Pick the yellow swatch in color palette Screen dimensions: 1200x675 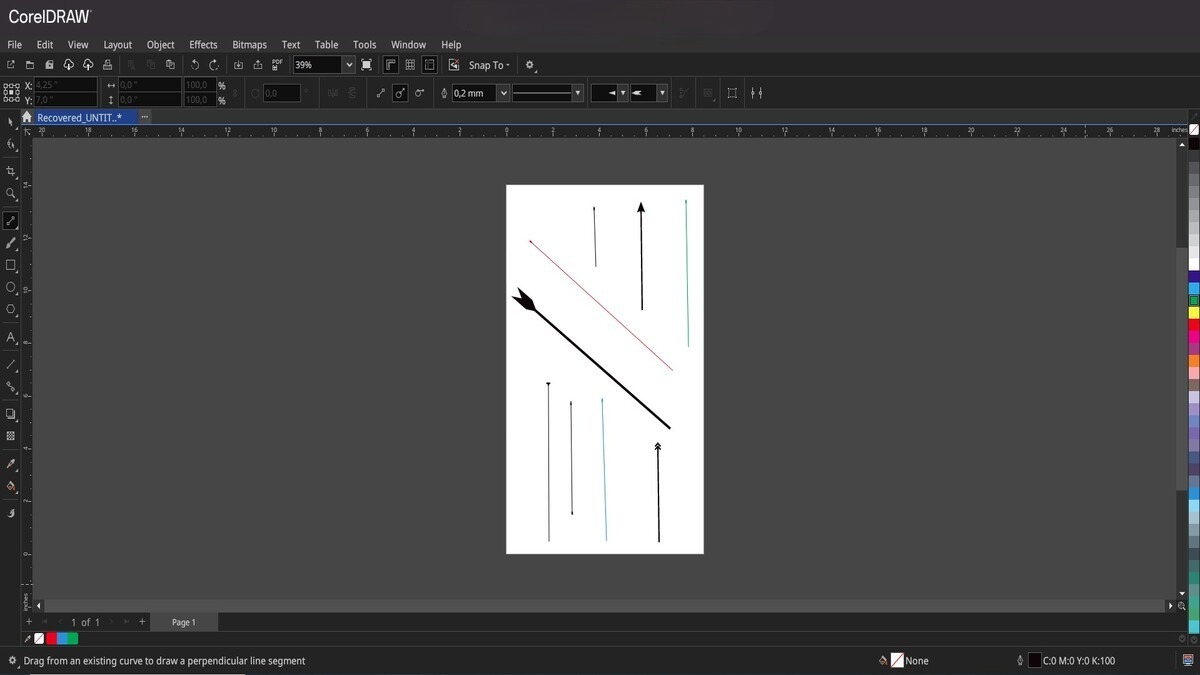[x=1194, y=313]
